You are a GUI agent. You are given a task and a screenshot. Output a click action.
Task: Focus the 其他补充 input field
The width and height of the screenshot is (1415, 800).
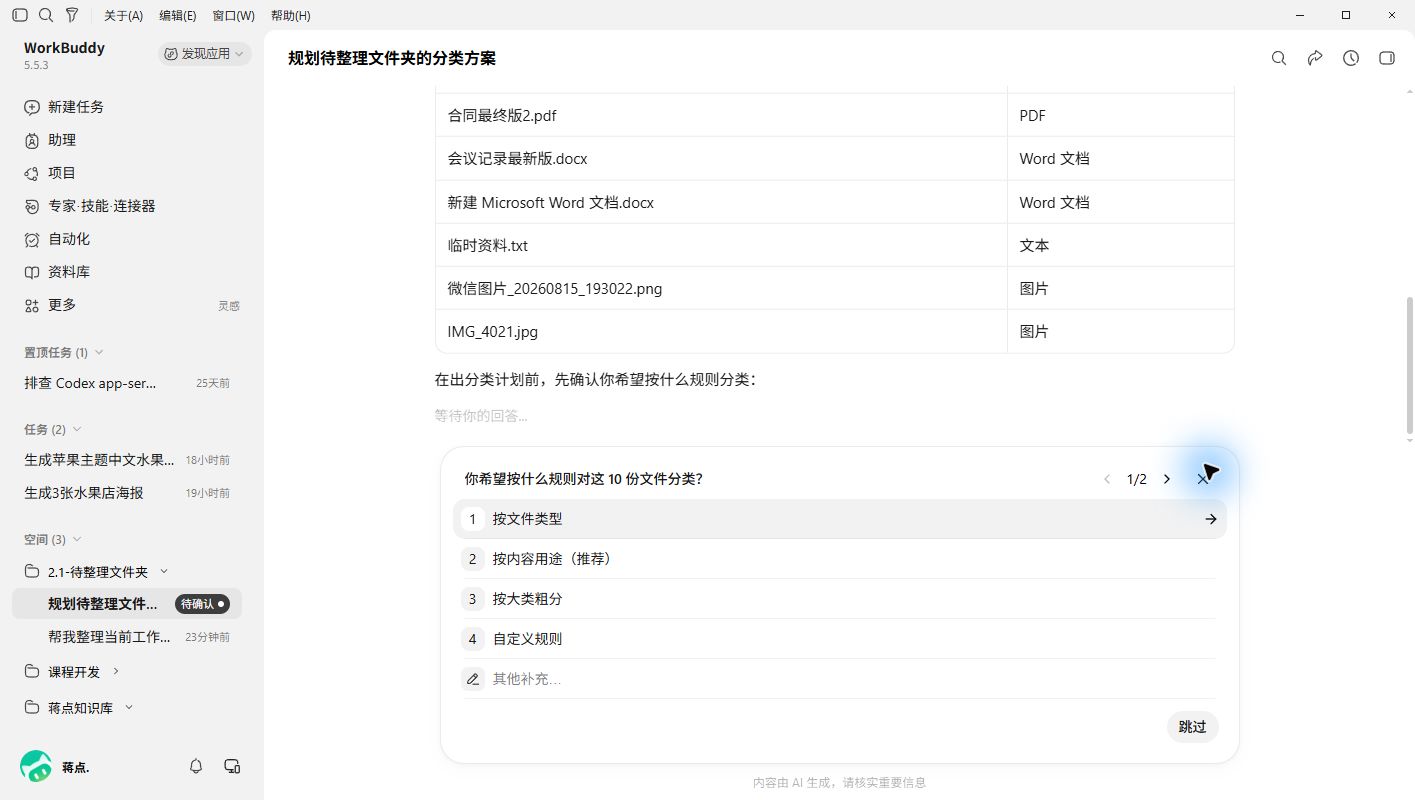click(853, 679)
